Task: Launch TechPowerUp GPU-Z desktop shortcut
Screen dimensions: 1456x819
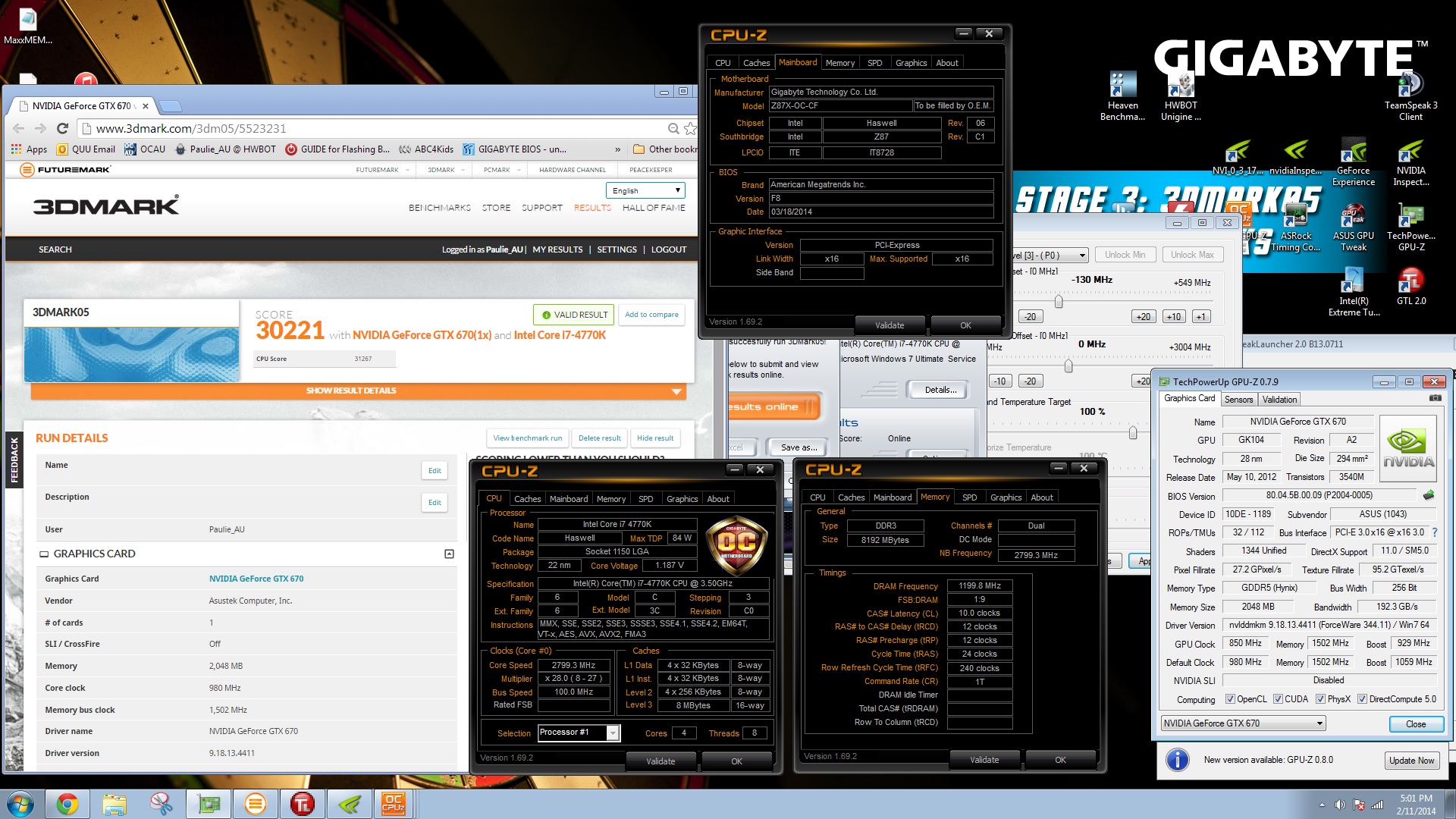Action: (1411, 227)
